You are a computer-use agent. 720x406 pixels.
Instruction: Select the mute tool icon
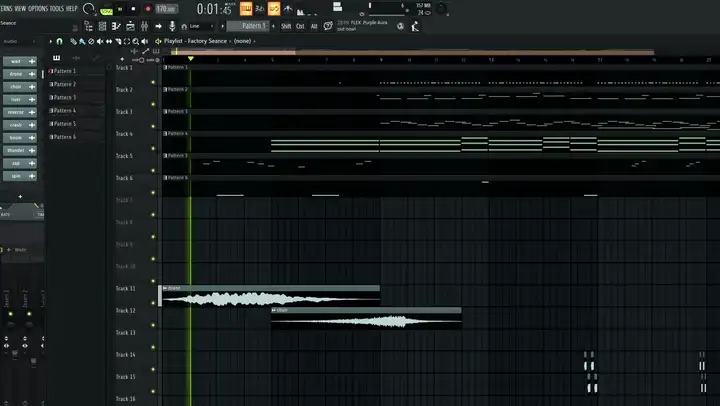coord(100,41)
